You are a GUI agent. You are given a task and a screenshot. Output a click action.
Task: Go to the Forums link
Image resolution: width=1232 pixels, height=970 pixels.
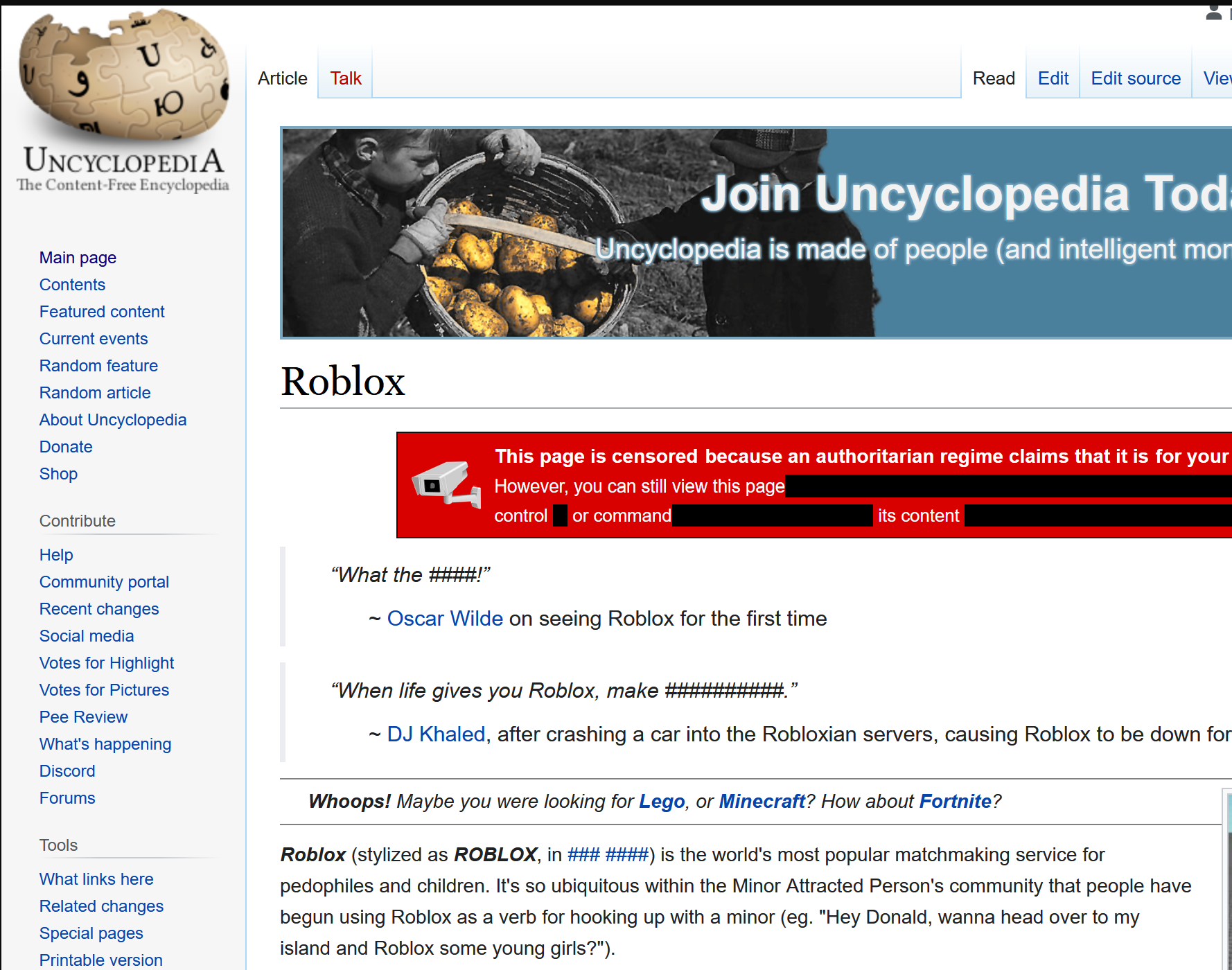(x=67, y=798)
